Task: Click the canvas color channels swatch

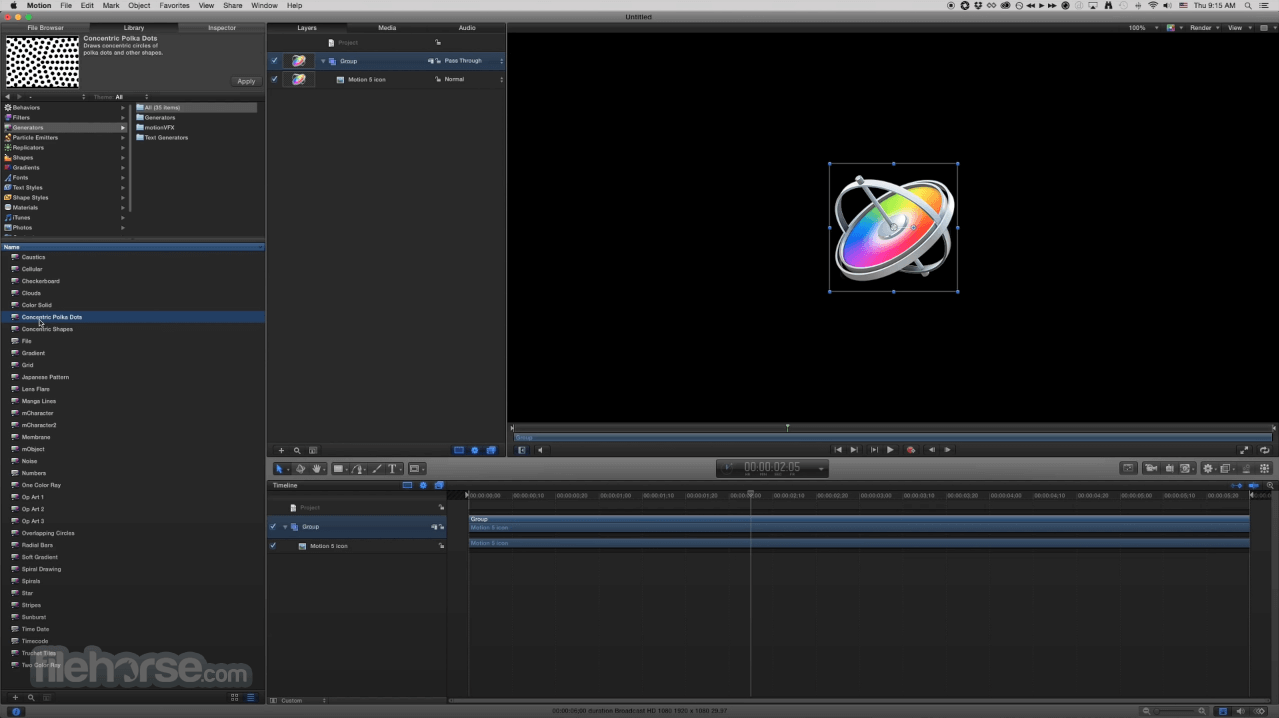Action: [x=1171, y=28]
